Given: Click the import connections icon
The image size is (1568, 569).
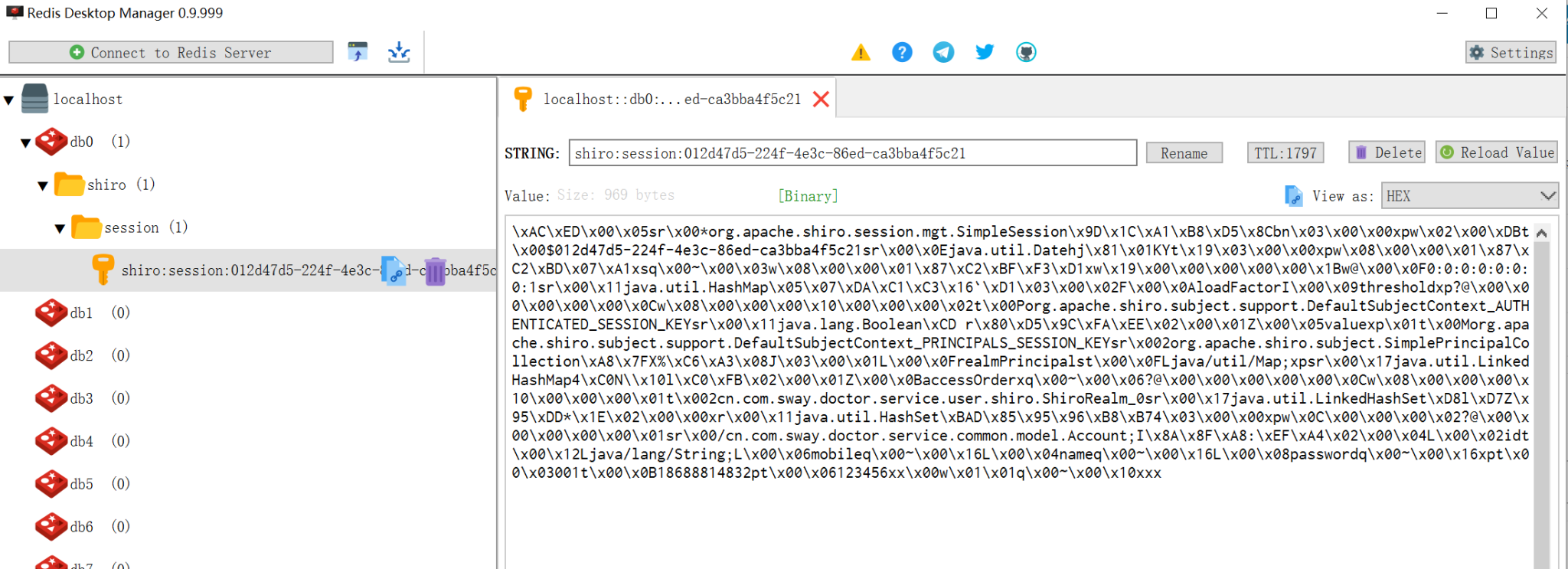Looking at the screenshot, I should click(358, 52).
